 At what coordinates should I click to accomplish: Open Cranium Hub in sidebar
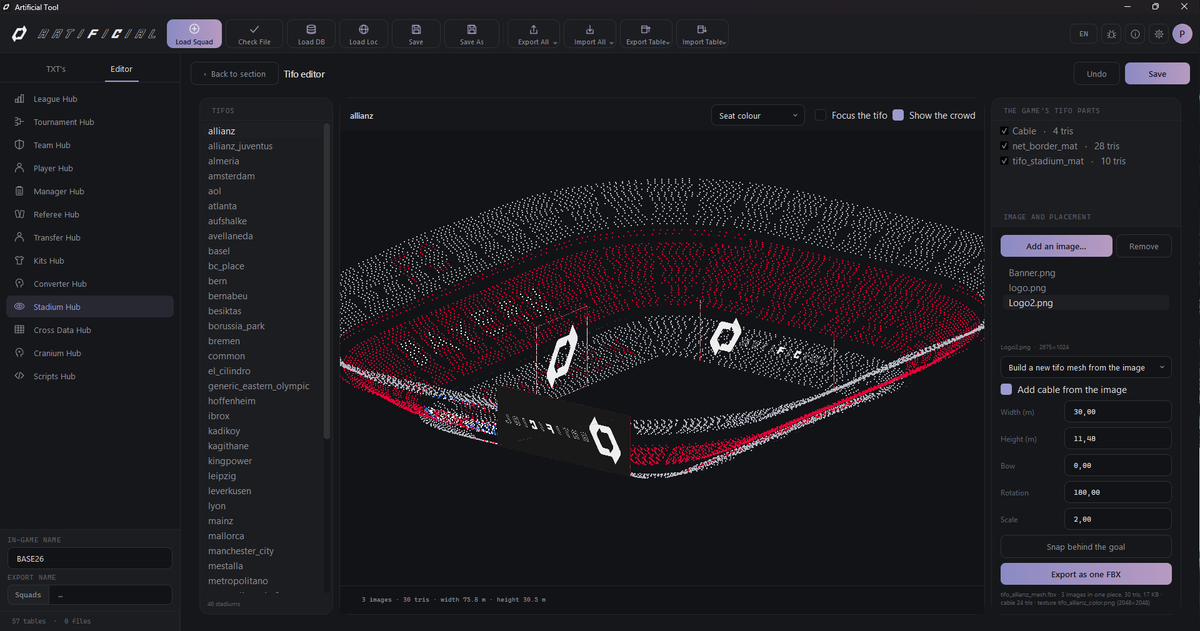(x=90, y=353)
